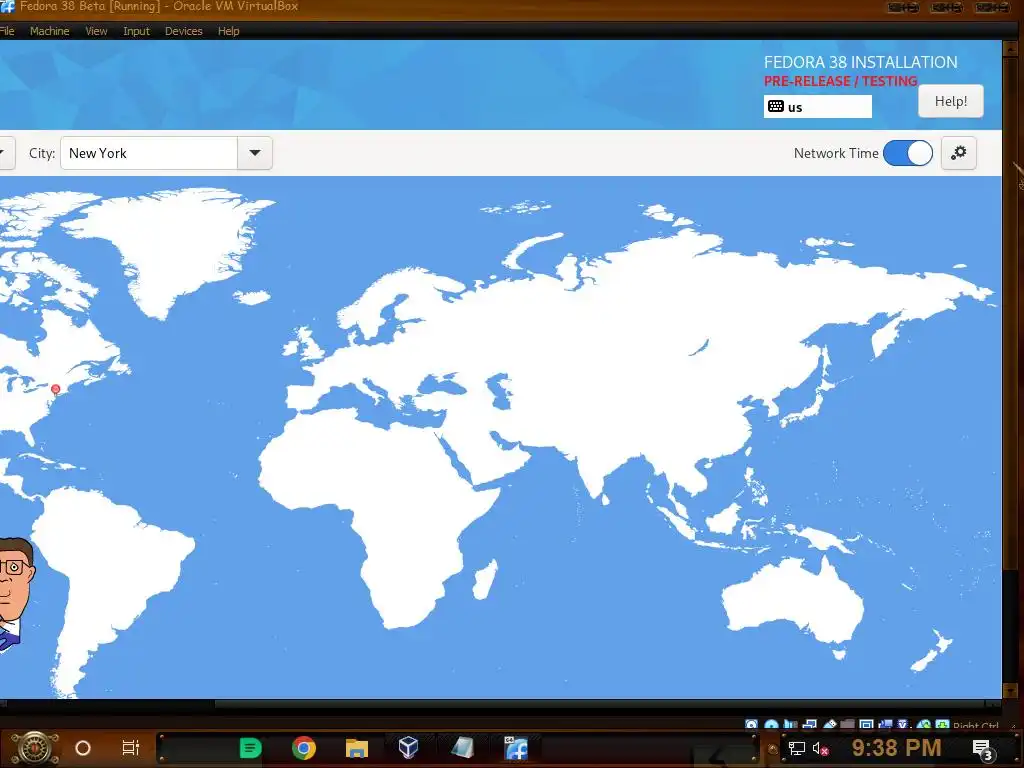Click the green-arrow keyboard capture icon

[943, 725]
